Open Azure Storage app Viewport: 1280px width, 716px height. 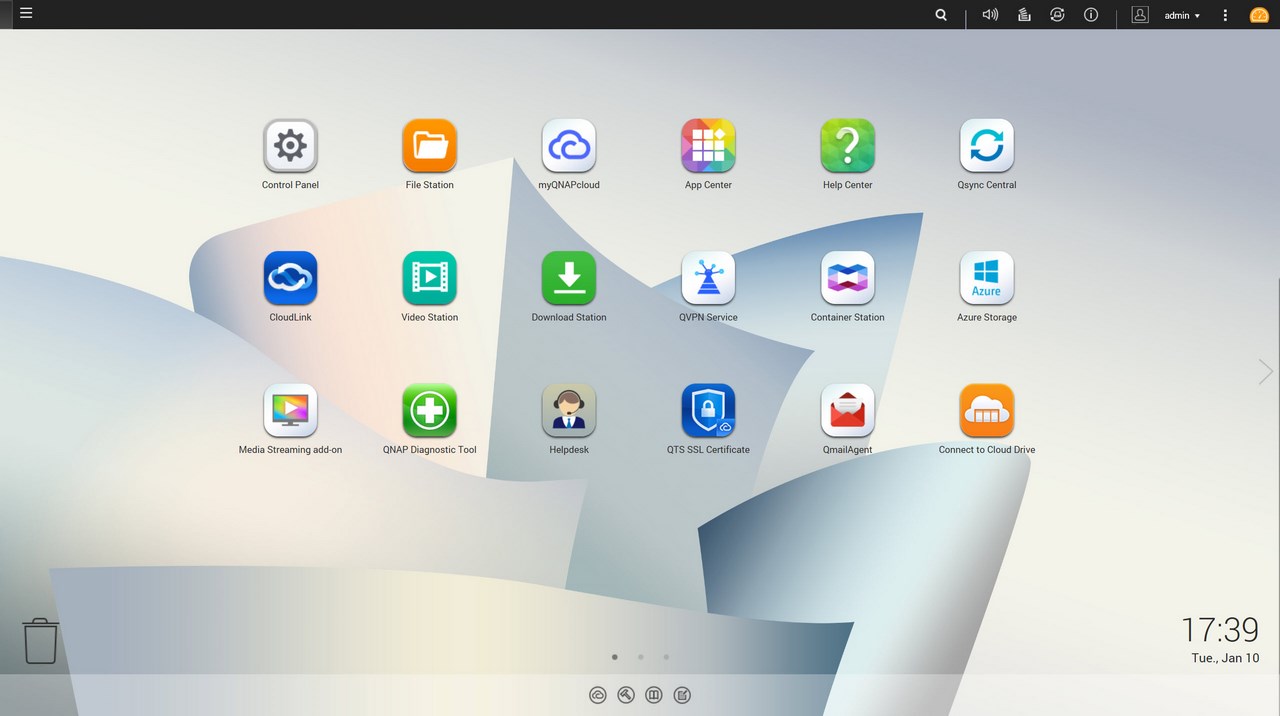pos(987,278)
